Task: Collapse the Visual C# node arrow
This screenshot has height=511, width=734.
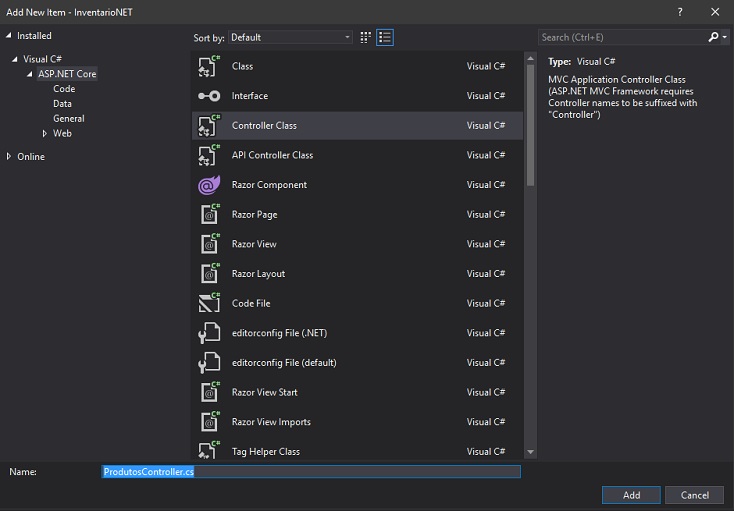Action: pyautogui.click(x=15, y=59)
